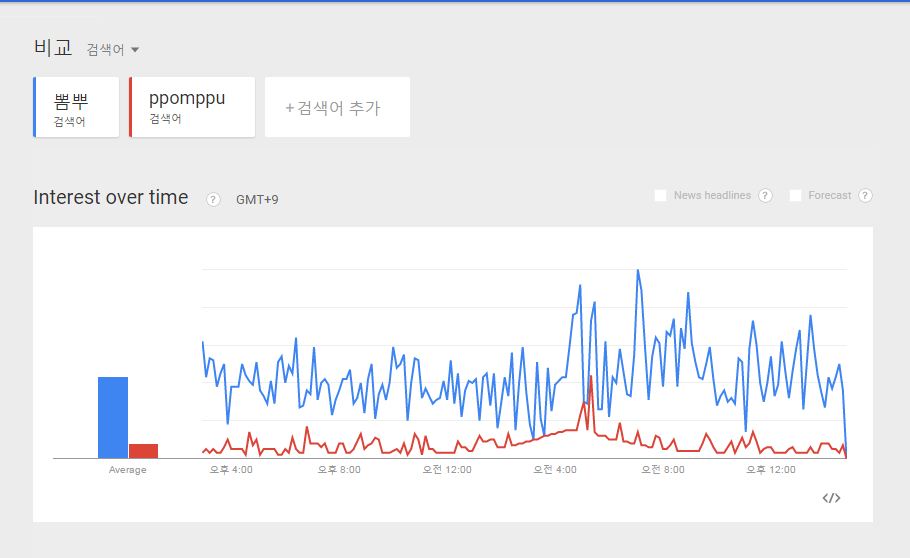
Task: Click the 오후 4:00 time axis label
Action: [230, 470]
